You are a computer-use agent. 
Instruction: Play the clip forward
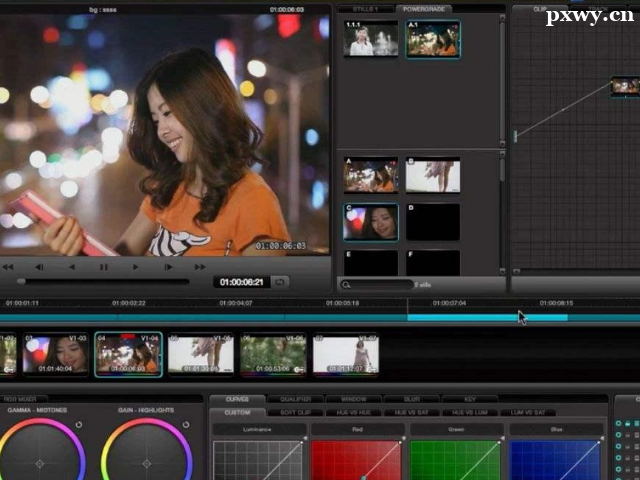(x=136, y=267)
